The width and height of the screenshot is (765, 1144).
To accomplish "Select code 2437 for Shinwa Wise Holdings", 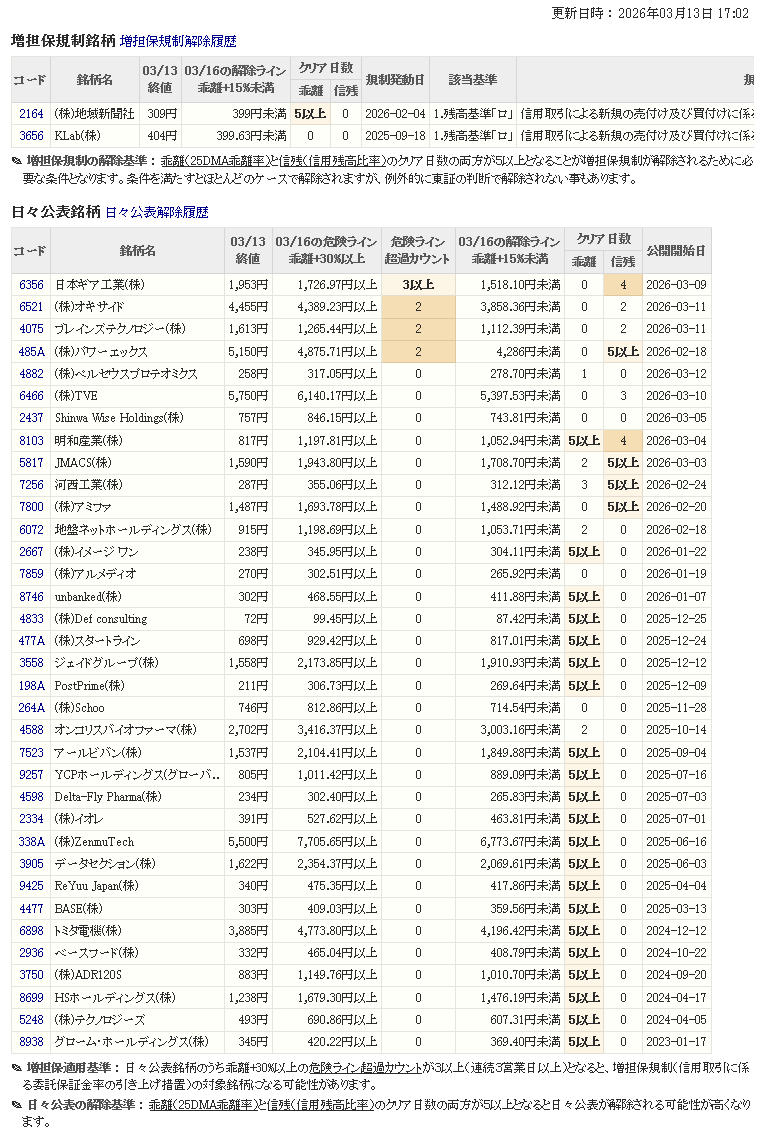I will (31, 418).
